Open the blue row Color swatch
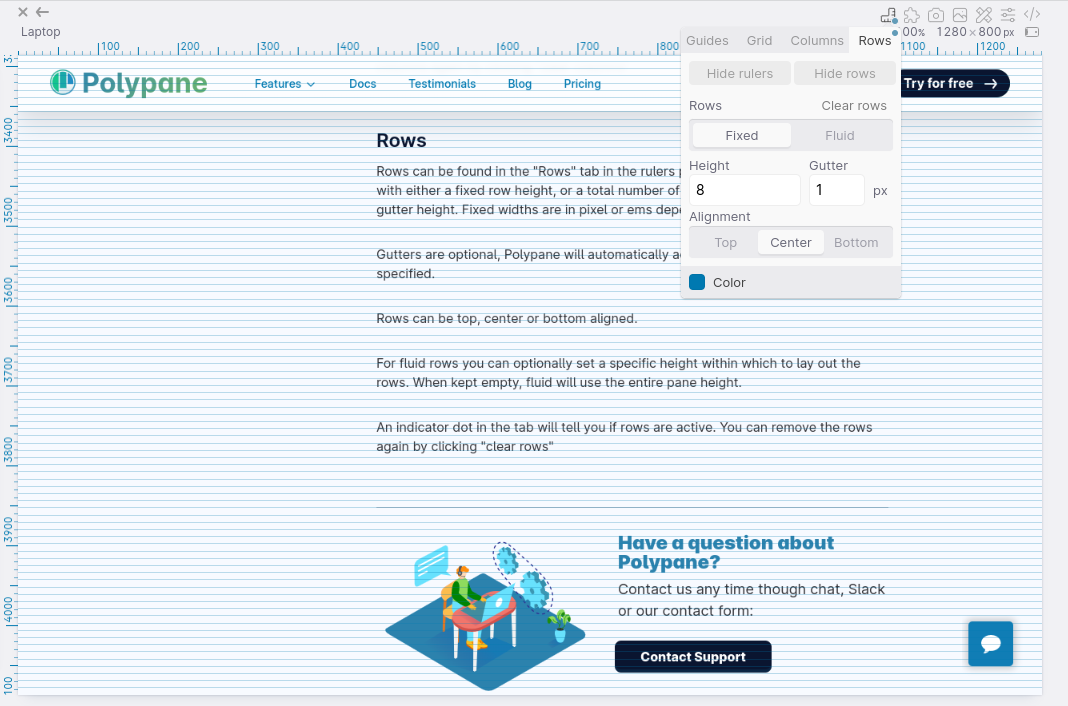Image resolution: width=1068 pixels, height=706 pixels. pos(697,282)
